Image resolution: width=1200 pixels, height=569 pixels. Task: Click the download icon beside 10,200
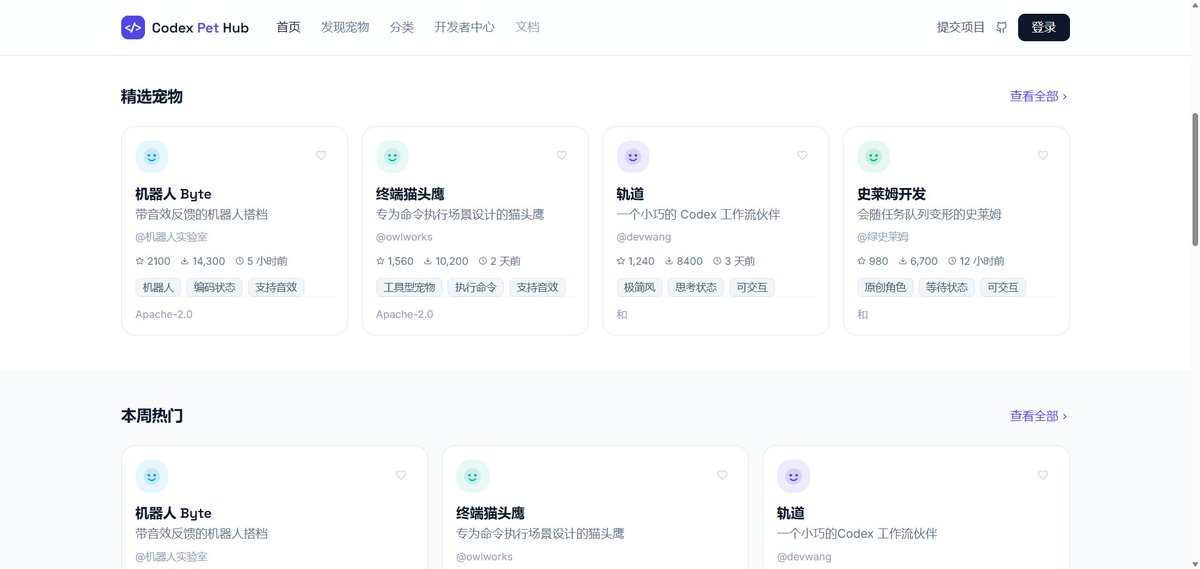[429, 261]
